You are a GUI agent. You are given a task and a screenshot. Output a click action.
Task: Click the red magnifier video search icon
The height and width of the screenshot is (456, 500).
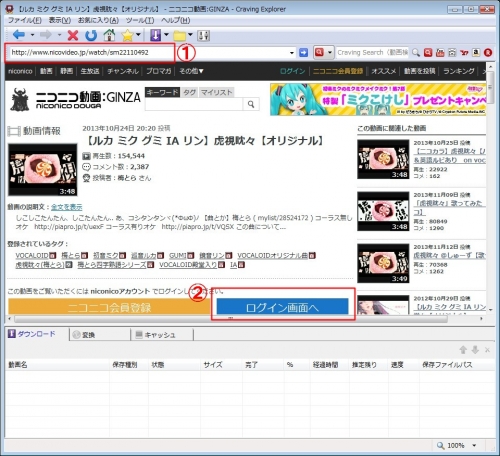[428, 52]
